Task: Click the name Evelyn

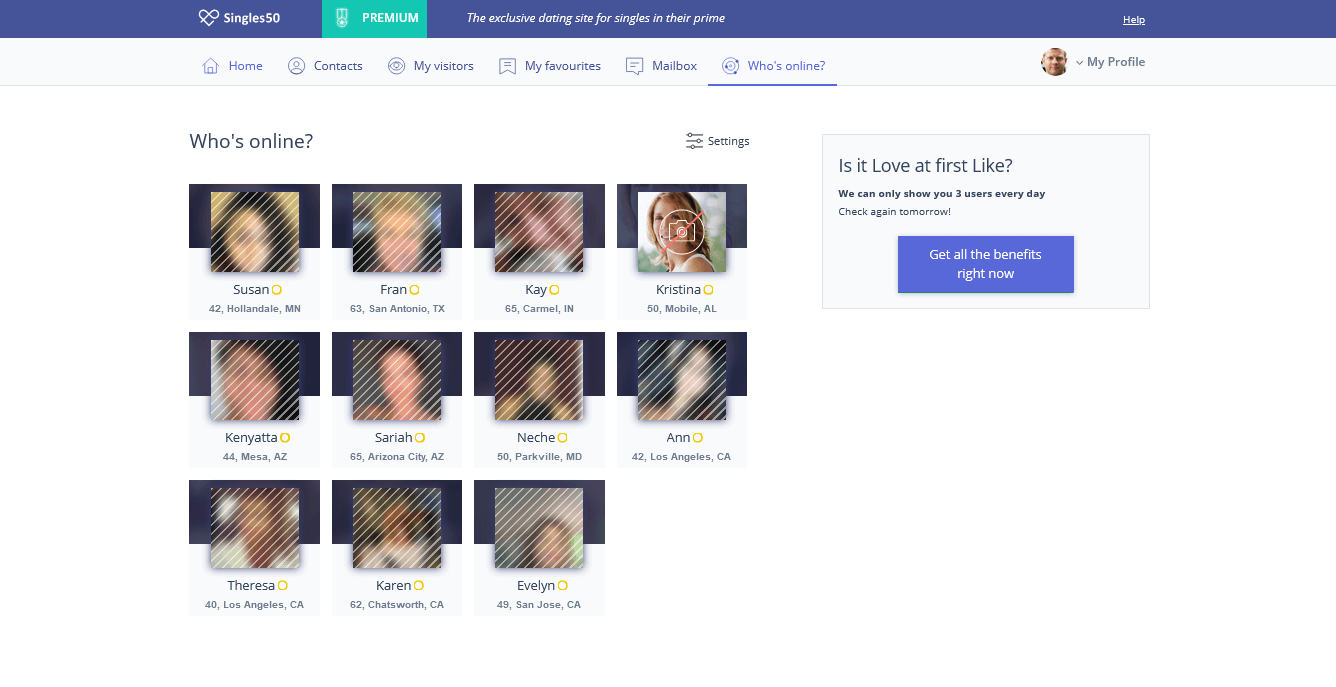Action: click(x=536, y=586)
